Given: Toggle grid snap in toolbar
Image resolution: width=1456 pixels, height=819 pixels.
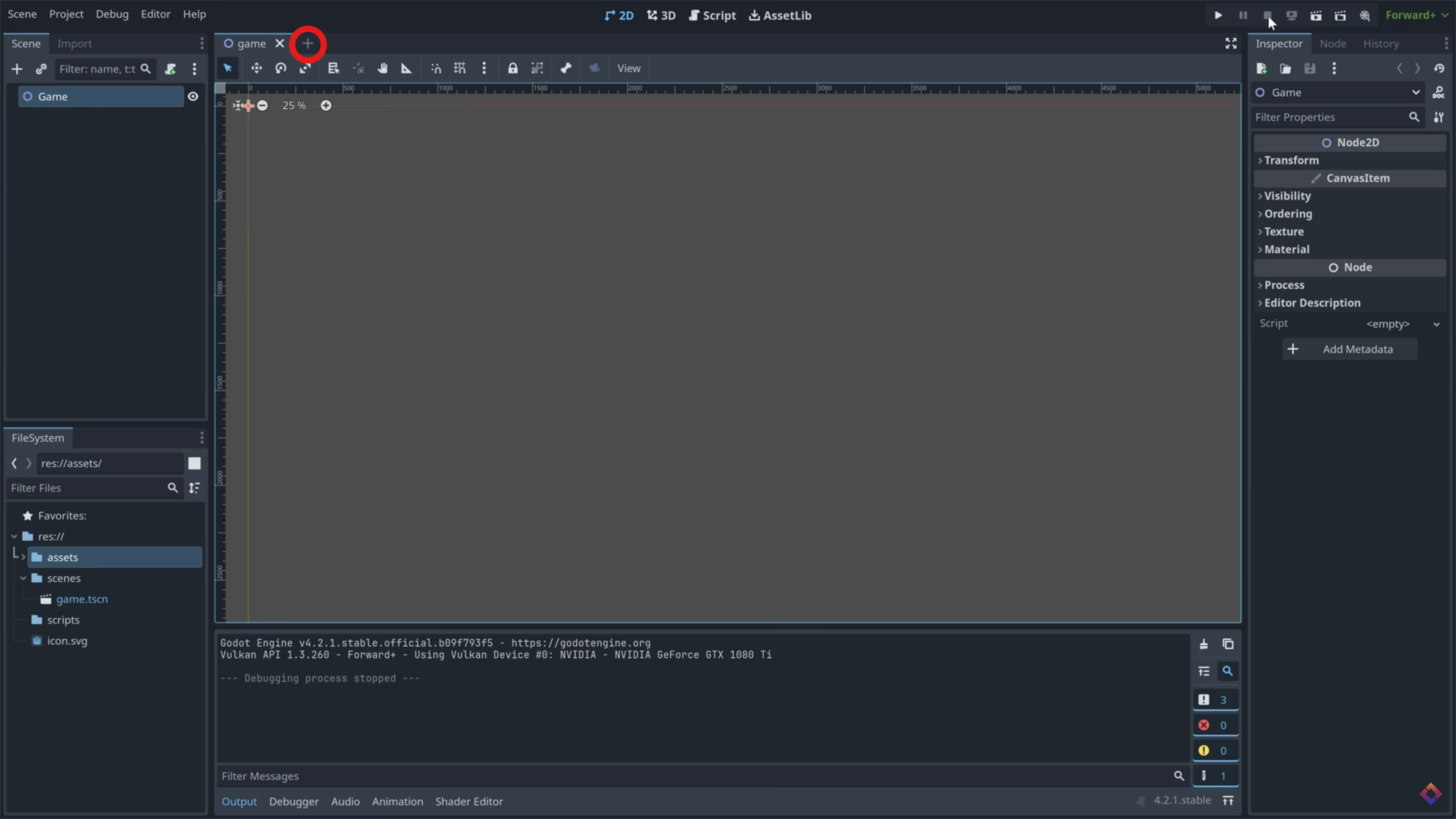Looking at the screenshot, I should tap(460, 68).
